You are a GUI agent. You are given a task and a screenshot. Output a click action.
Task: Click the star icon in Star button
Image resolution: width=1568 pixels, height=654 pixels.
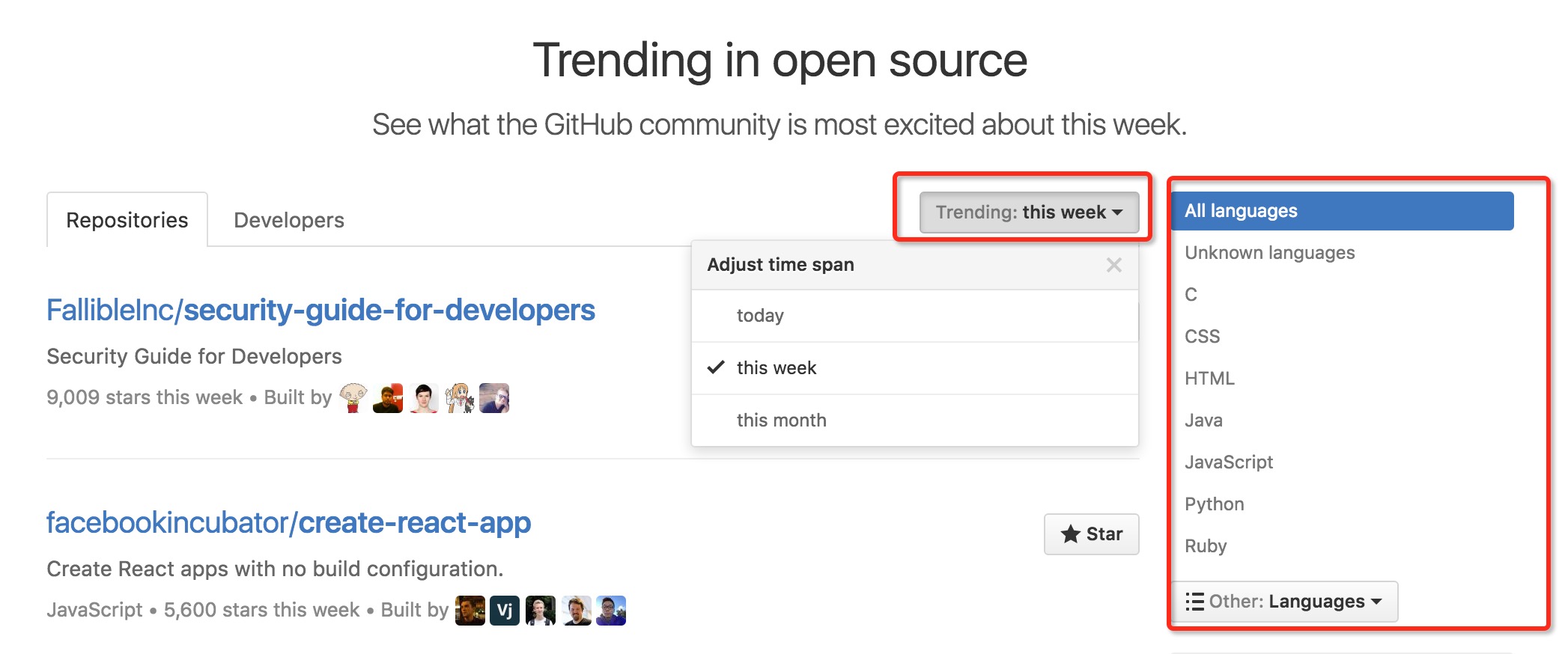point(1070,534)
